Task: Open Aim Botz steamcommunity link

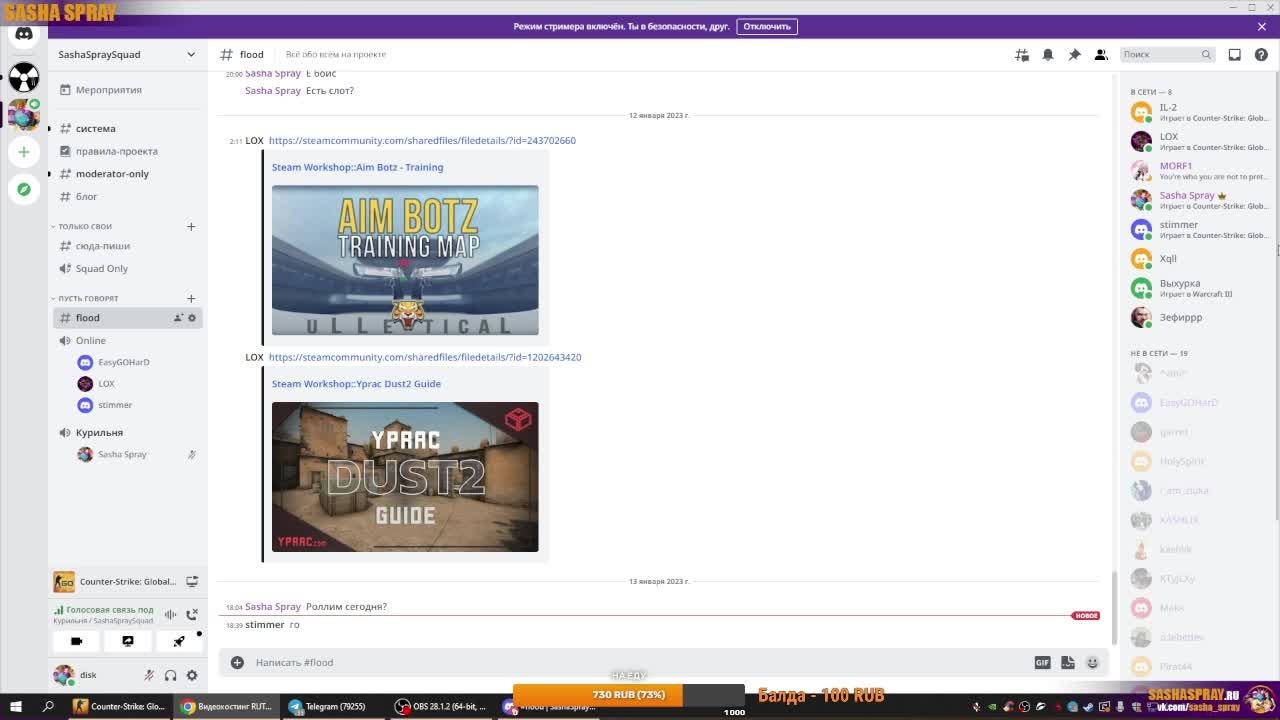Action: pos(422,140)
